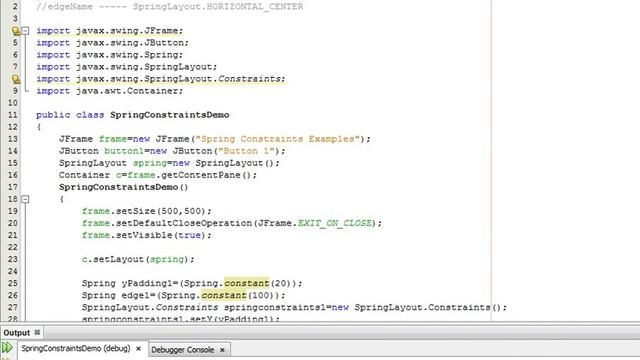Click 'Container c=frame.getContentPane();' line

pos(158,175)
